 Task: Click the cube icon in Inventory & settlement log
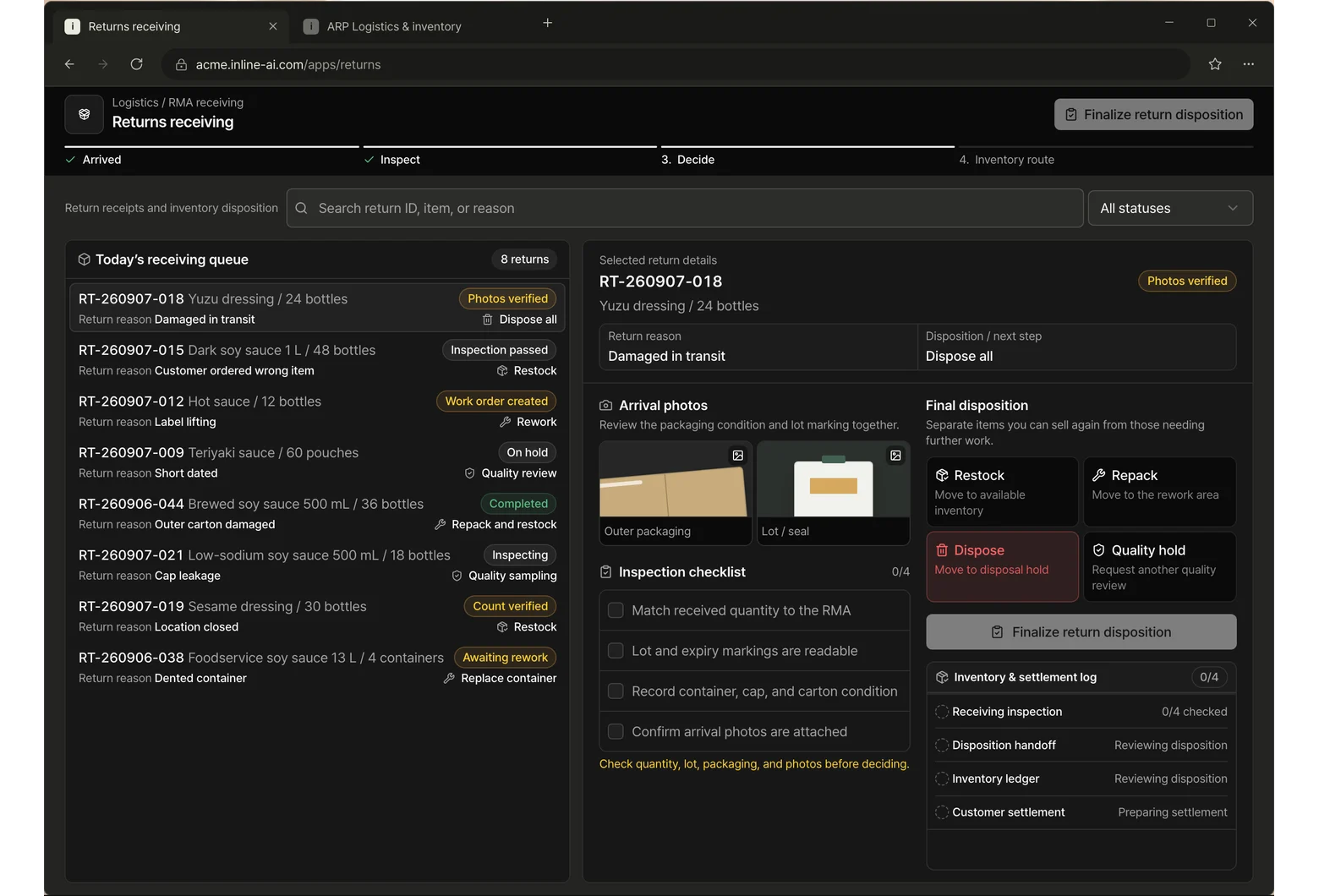click(x=942, y=677)
